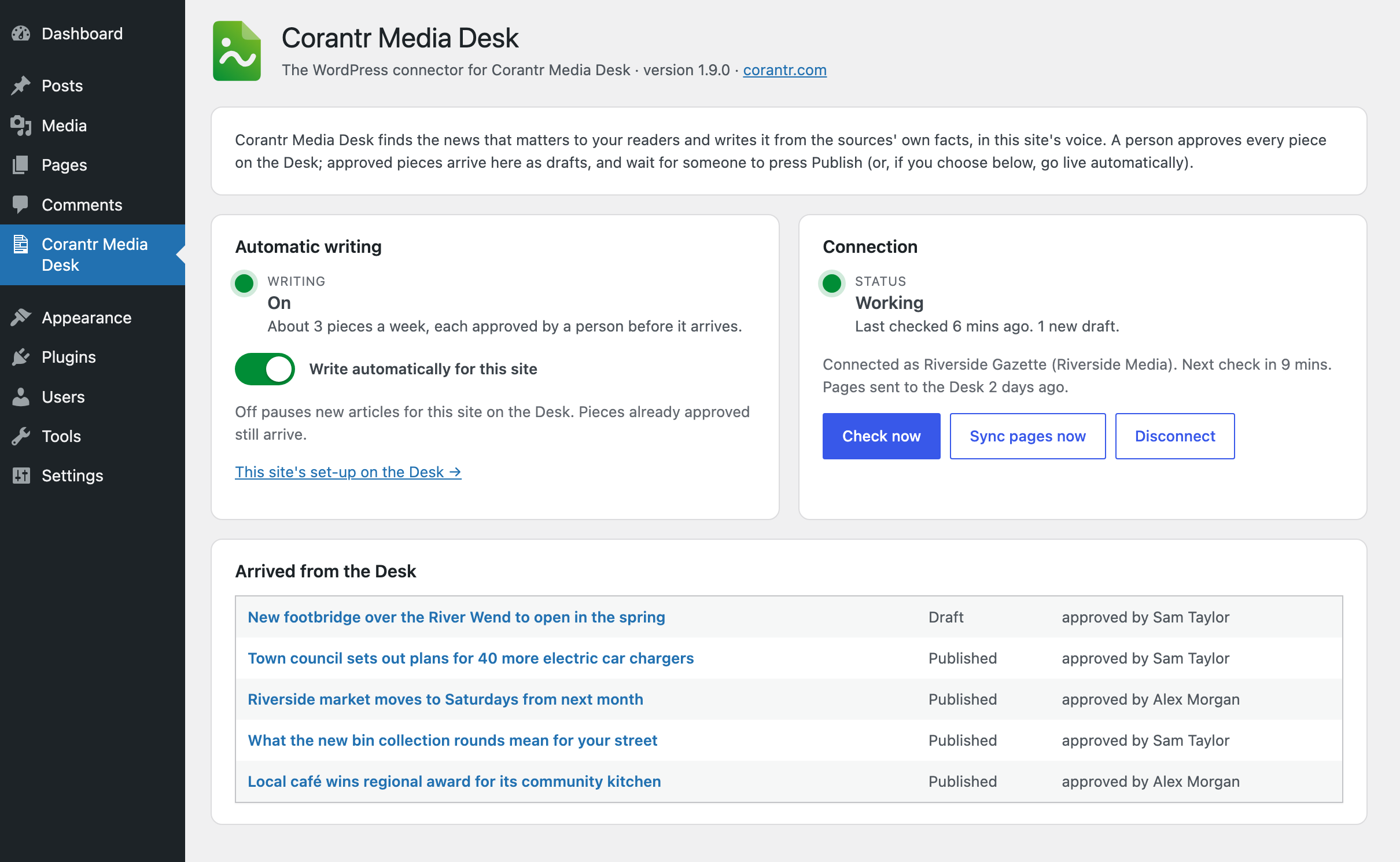Click the Dashboard gauge icon
Image resolution: width=1400 pixels, height=862 pixels.
(21, 34)
